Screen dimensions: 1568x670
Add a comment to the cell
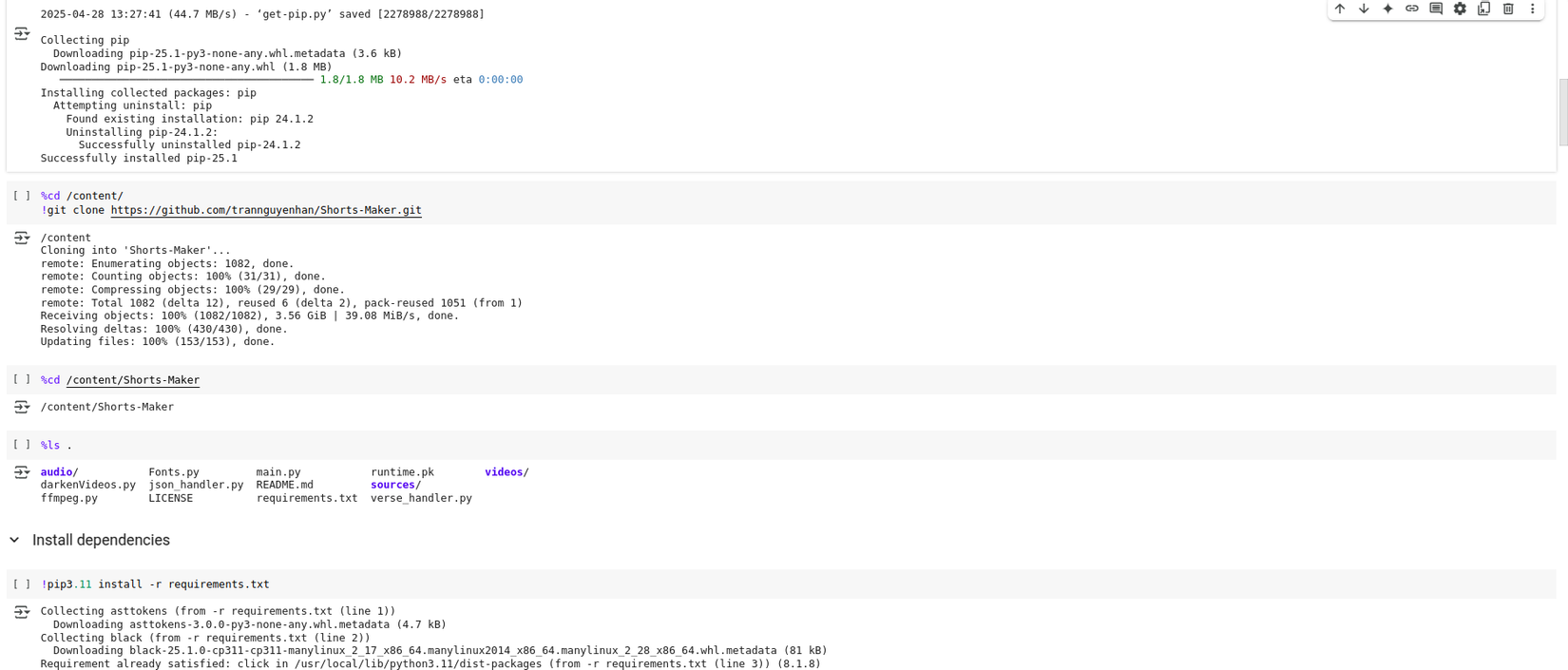tap(1436, 9)
